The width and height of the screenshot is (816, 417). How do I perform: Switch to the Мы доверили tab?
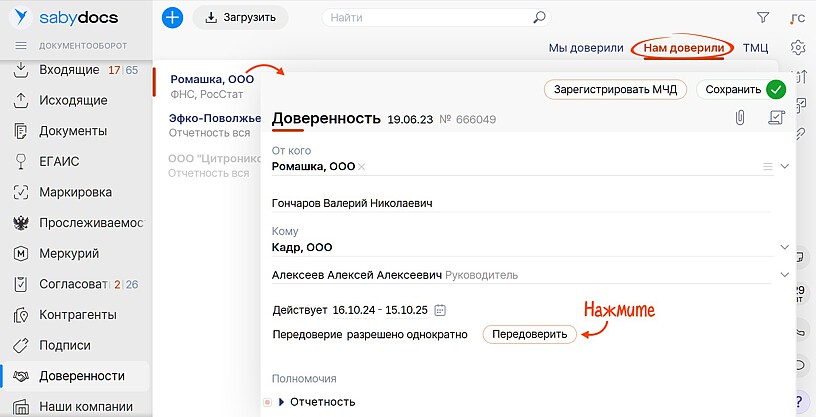(585, 47)
